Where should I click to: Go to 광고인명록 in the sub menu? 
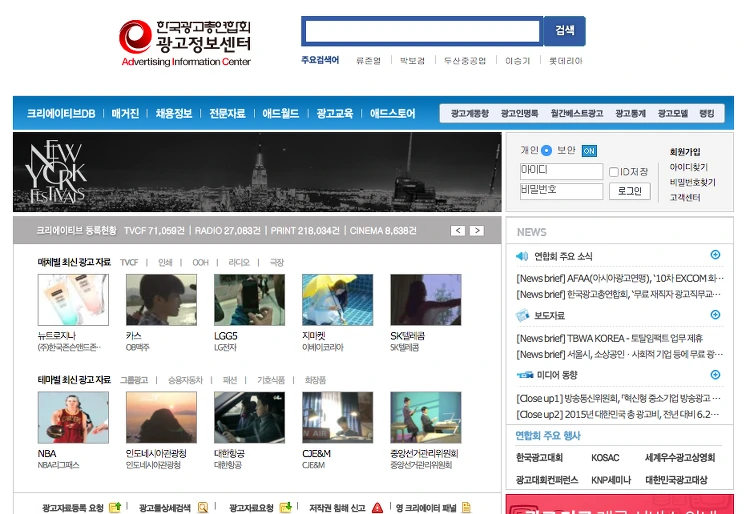(519, 114)
